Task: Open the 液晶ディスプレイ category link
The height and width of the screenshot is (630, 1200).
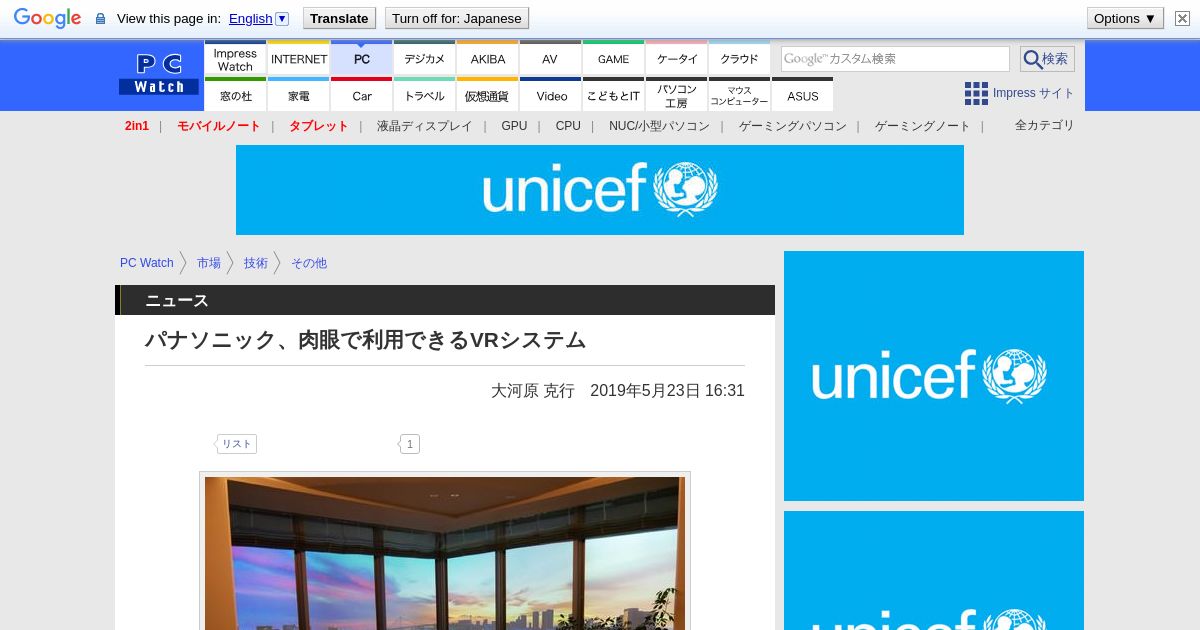Action: point(424,126)
